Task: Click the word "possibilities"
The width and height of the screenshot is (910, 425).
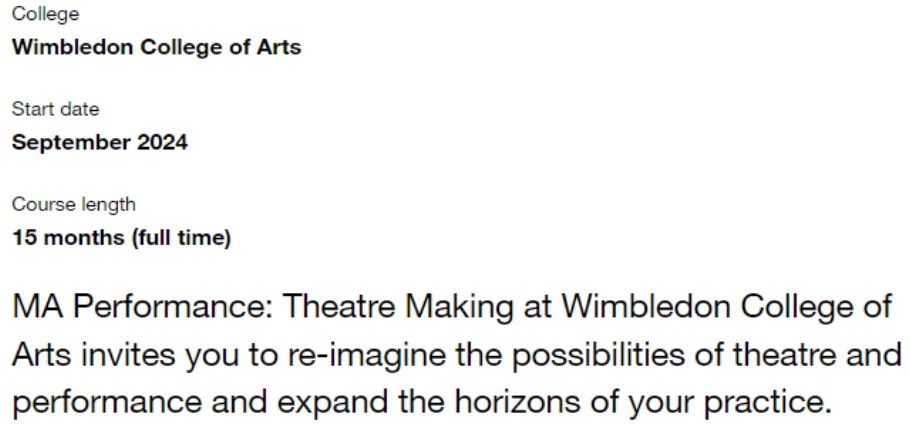Action: [x=598, y=355]
